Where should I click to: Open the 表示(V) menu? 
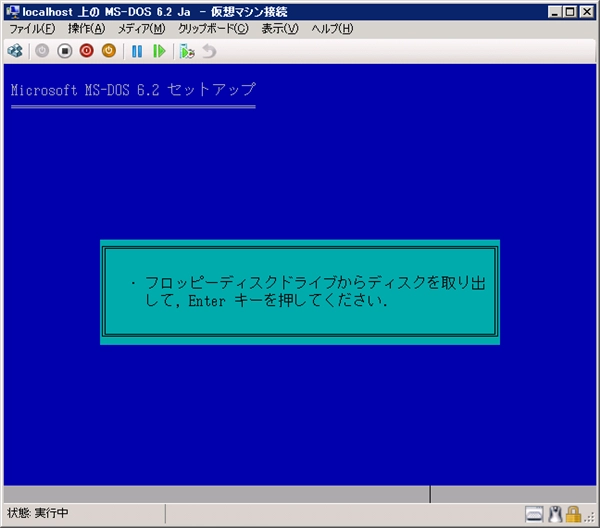[x=280, y=29]
